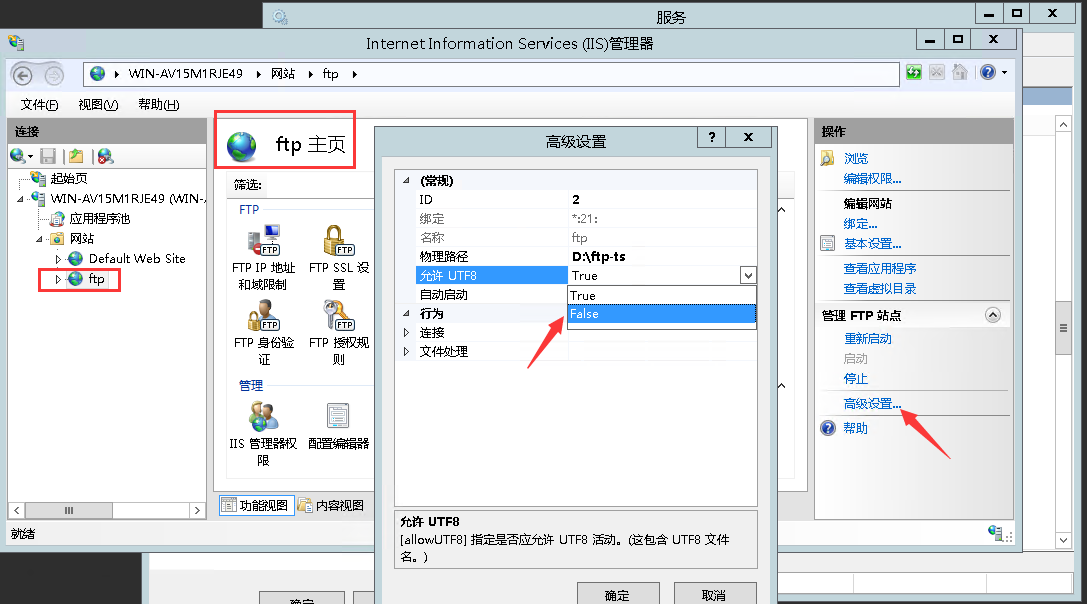Image resolution: width=1087 pixels, height=604 pixels.
Task: Select the Default Web Site tree node
Action: tap(137, 259)
